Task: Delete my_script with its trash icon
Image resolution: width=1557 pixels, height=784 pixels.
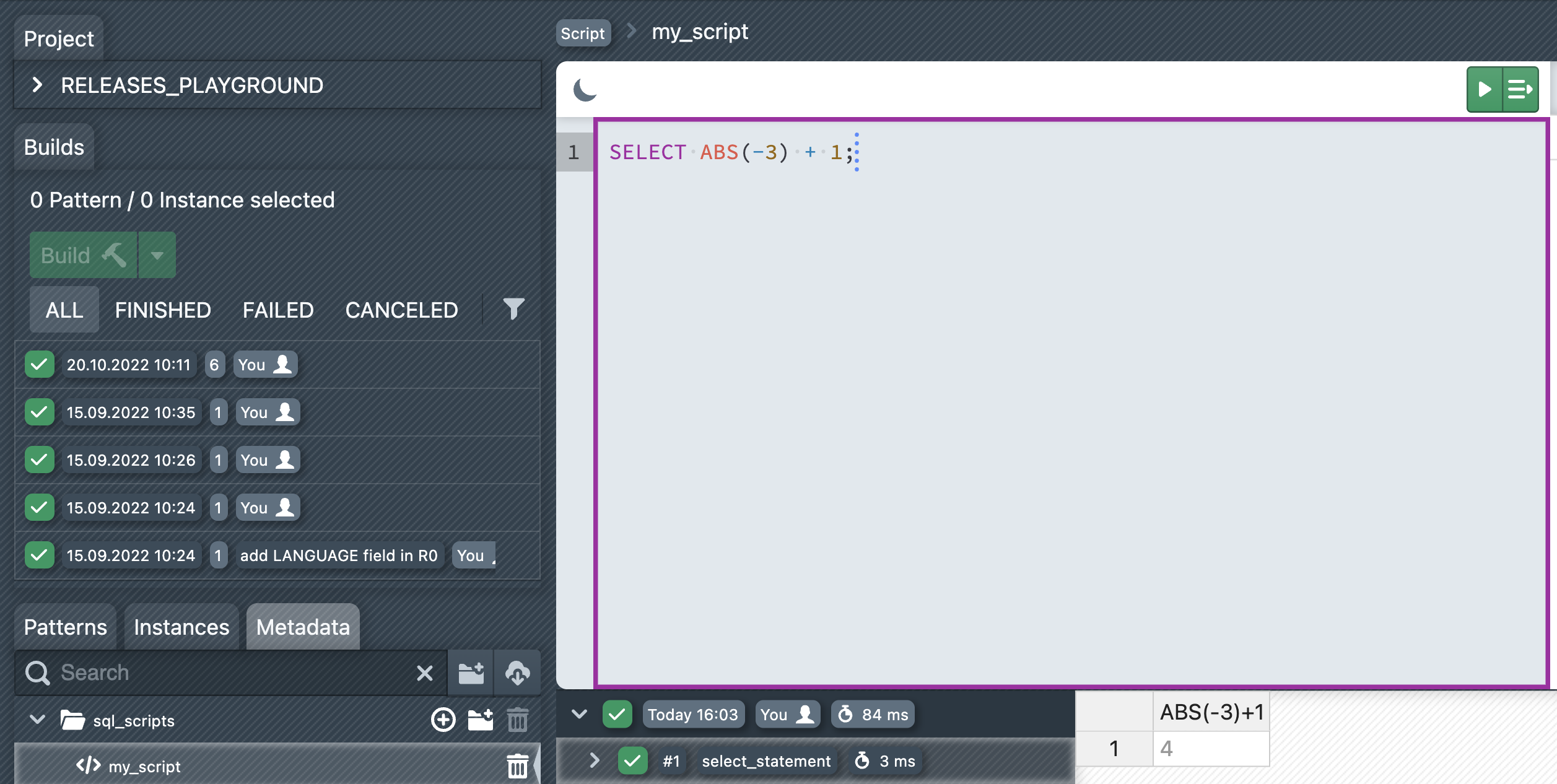Action: click(x=517, y=766)
